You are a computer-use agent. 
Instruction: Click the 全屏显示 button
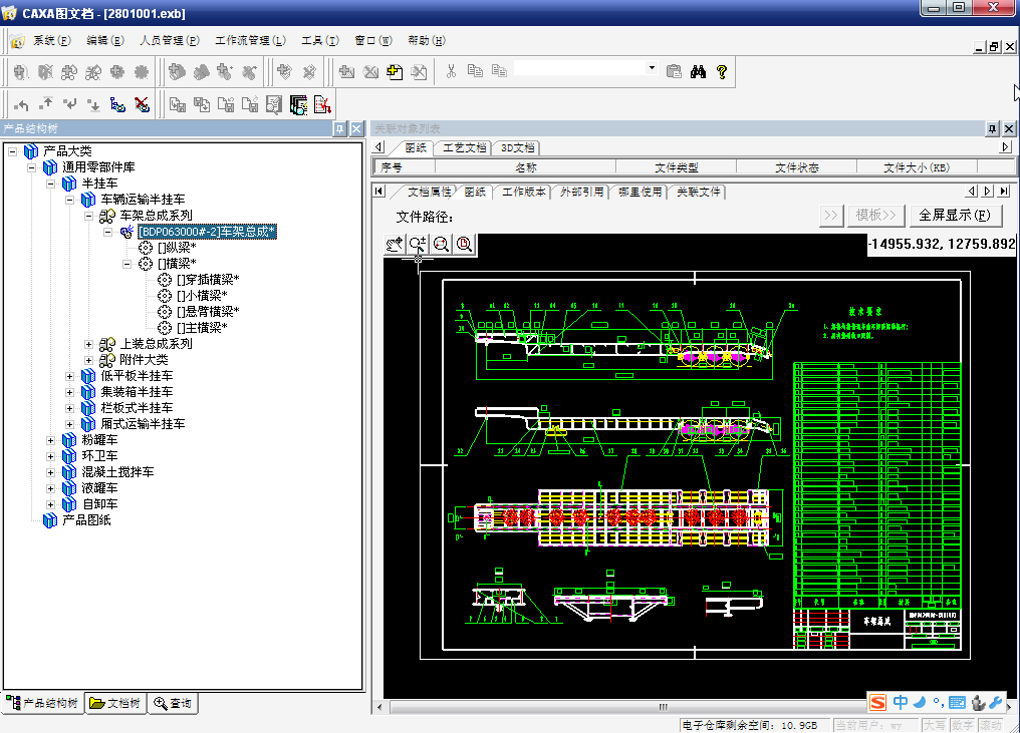click(x=954, y=215)
